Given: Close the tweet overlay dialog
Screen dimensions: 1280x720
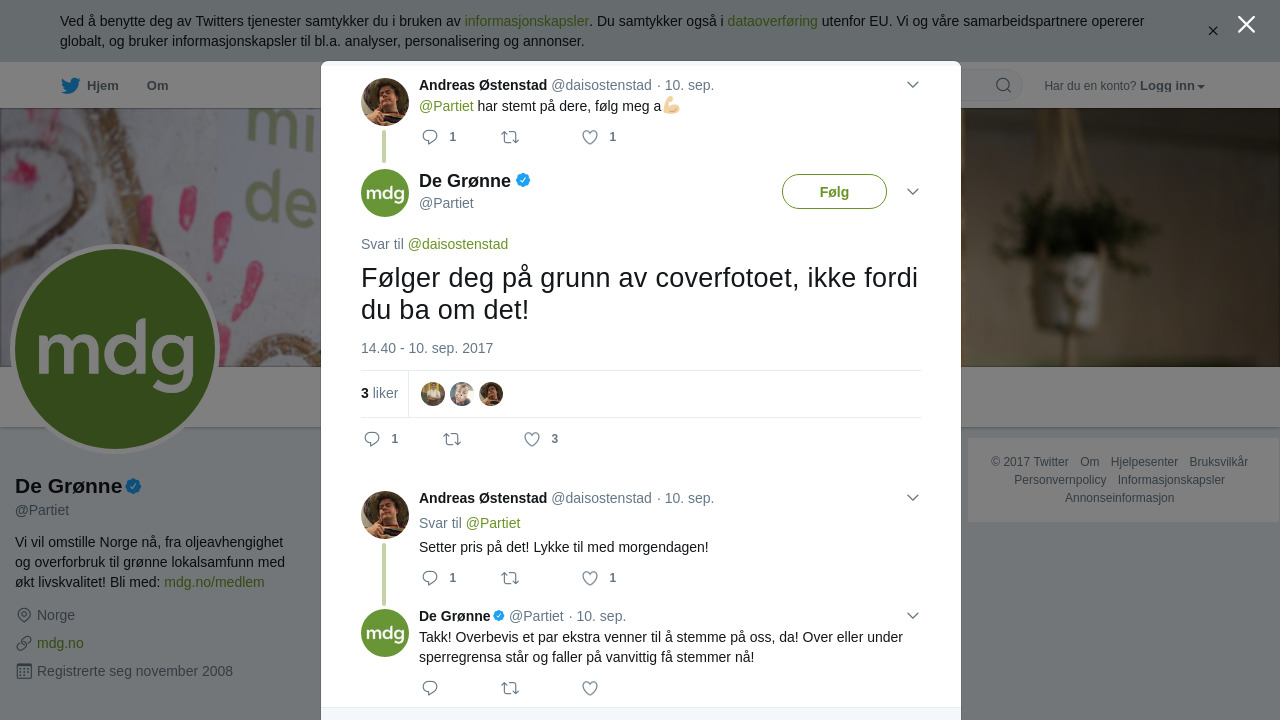Looking at the screenshot, I should coord(1246,24).
